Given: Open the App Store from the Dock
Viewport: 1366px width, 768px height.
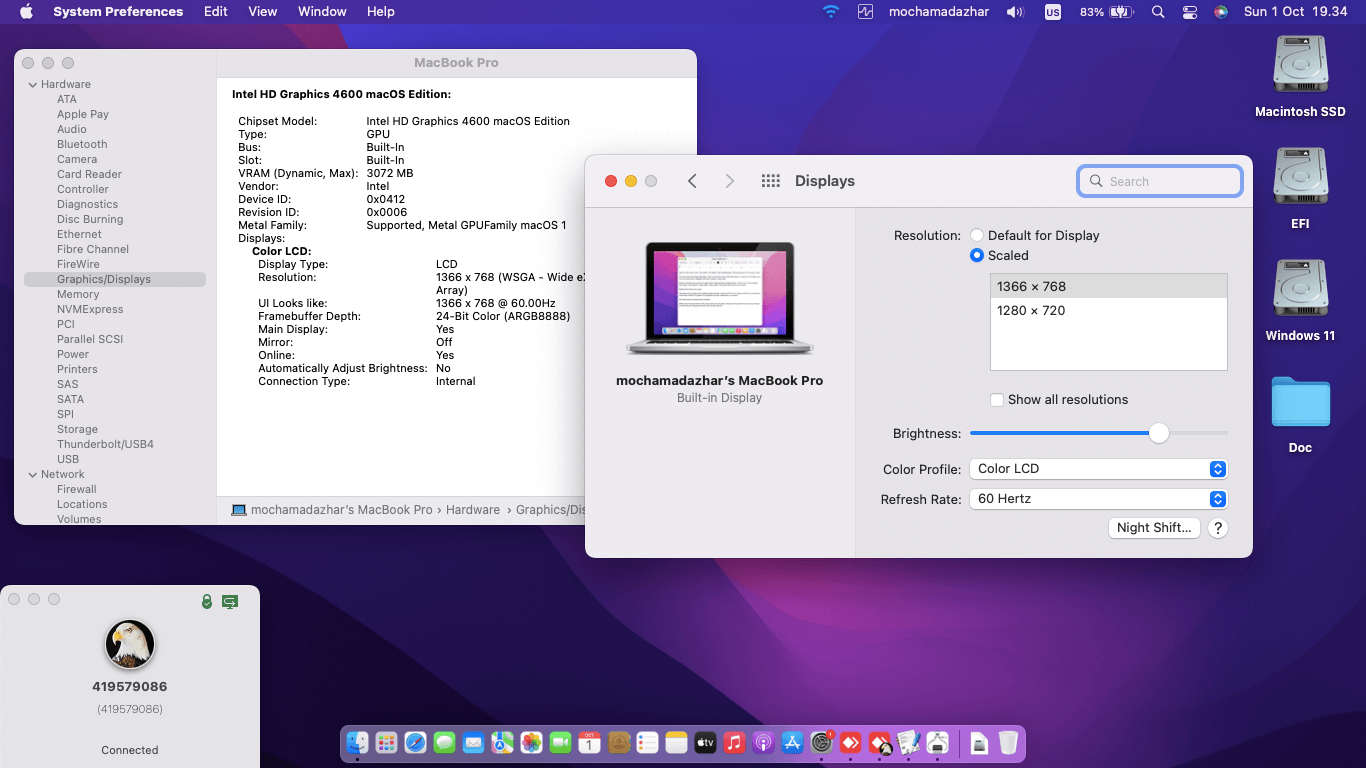Looking at the screenshot, I should click(x=793, y=744).
